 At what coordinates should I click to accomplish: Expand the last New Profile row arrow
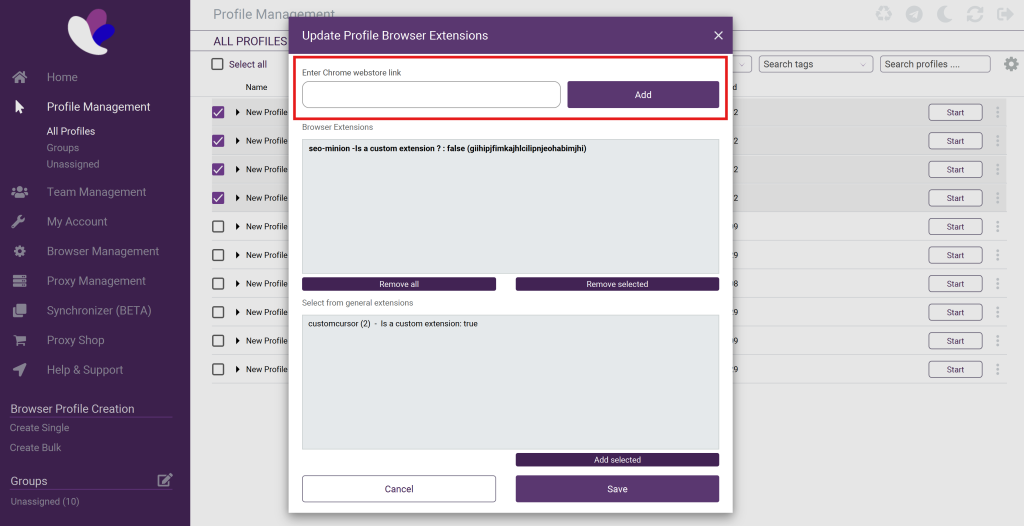click(x=238, y=370)
